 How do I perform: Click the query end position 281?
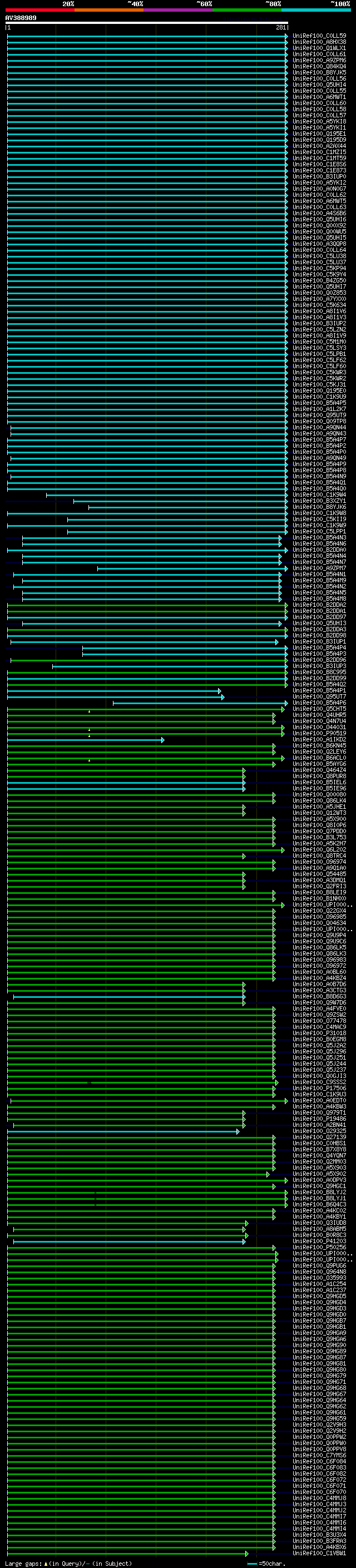pyautogui.click(x=280, y=27)
